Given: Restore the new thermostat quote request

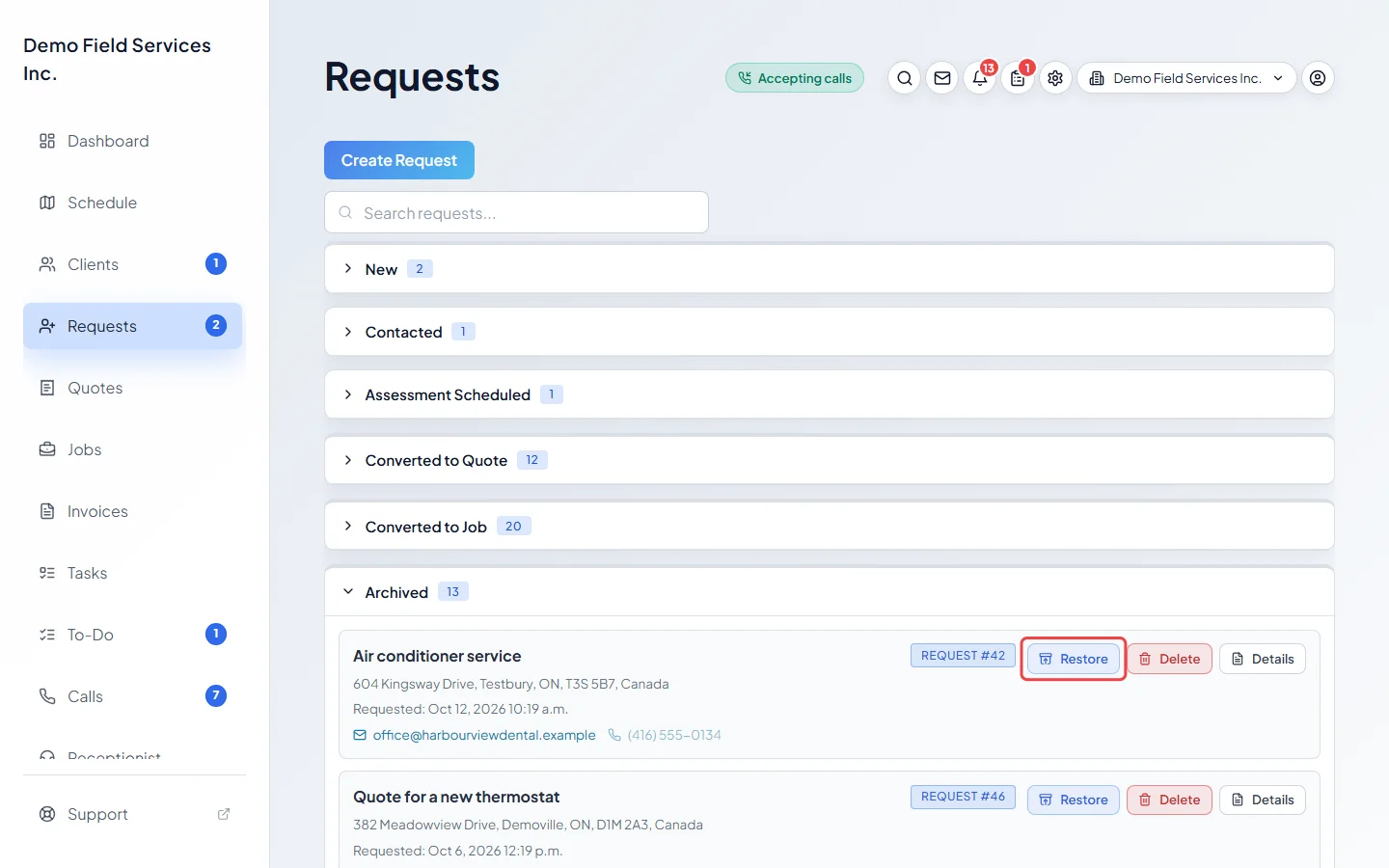Looking at the screenshot, I should (1074, 800).
